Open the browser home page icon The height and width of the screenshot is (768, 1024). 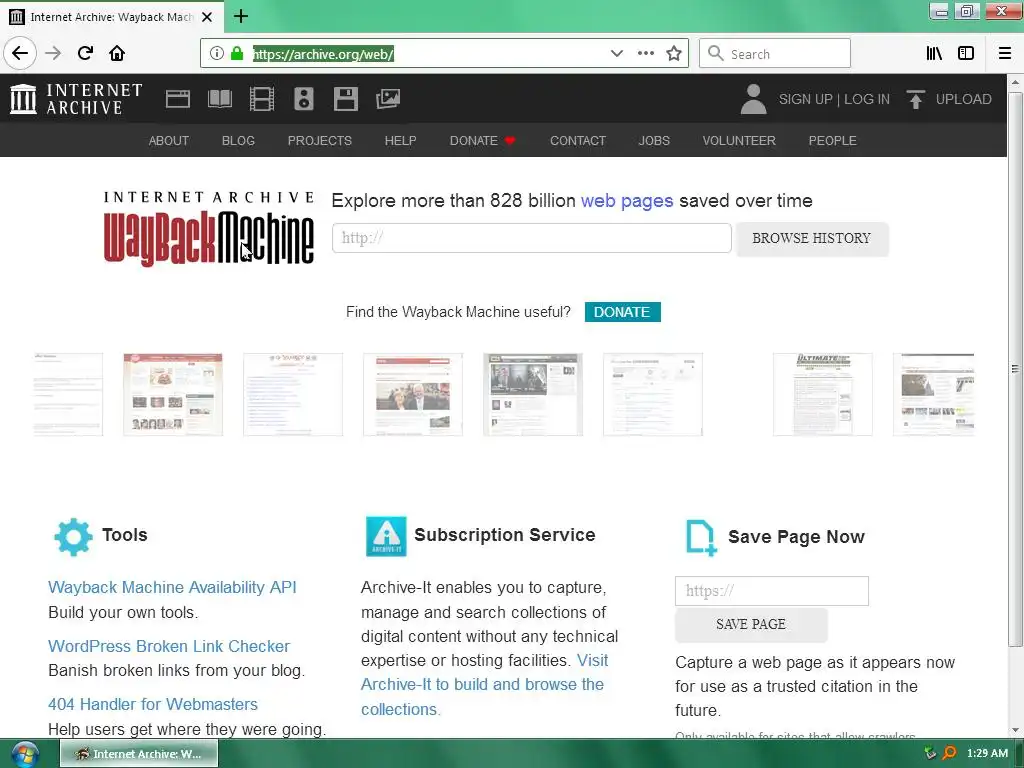(x=117, y=53)
